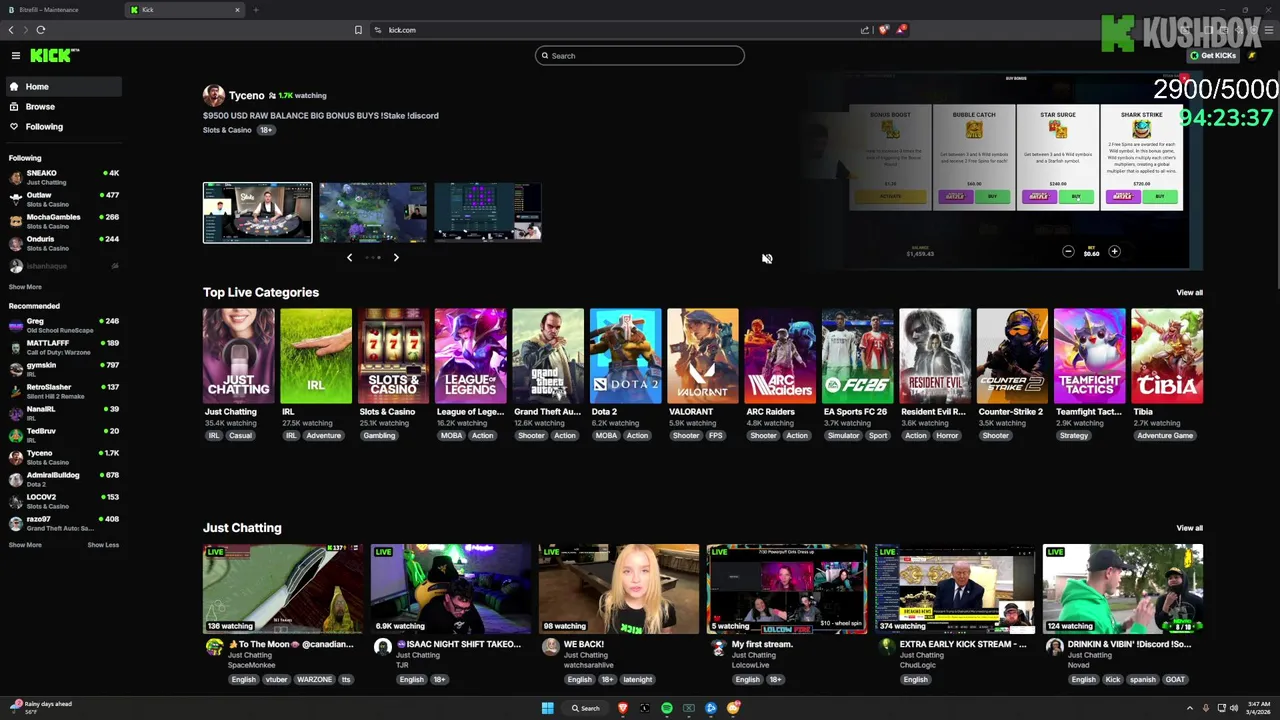This screenshot has width=1280, height=720.
Task: Open the hamburger sidebar menu
Action: [16, 56]
